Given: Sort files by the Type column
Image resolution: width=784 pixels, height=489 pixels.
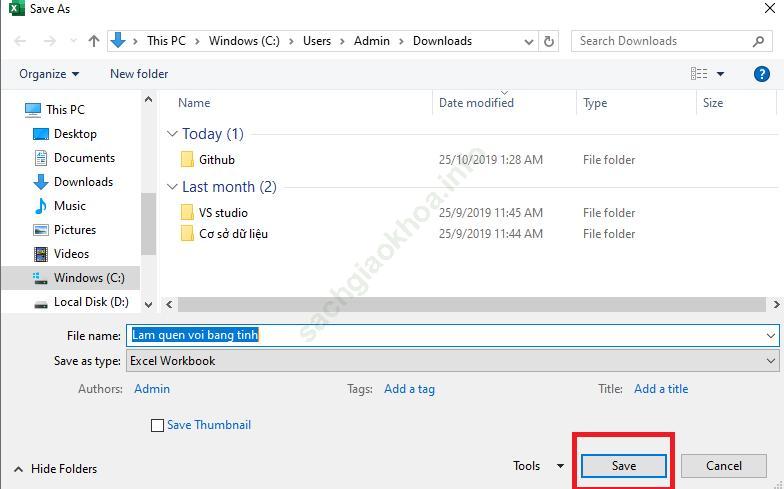Looking at the screenshot, I should tap(595, 102).
